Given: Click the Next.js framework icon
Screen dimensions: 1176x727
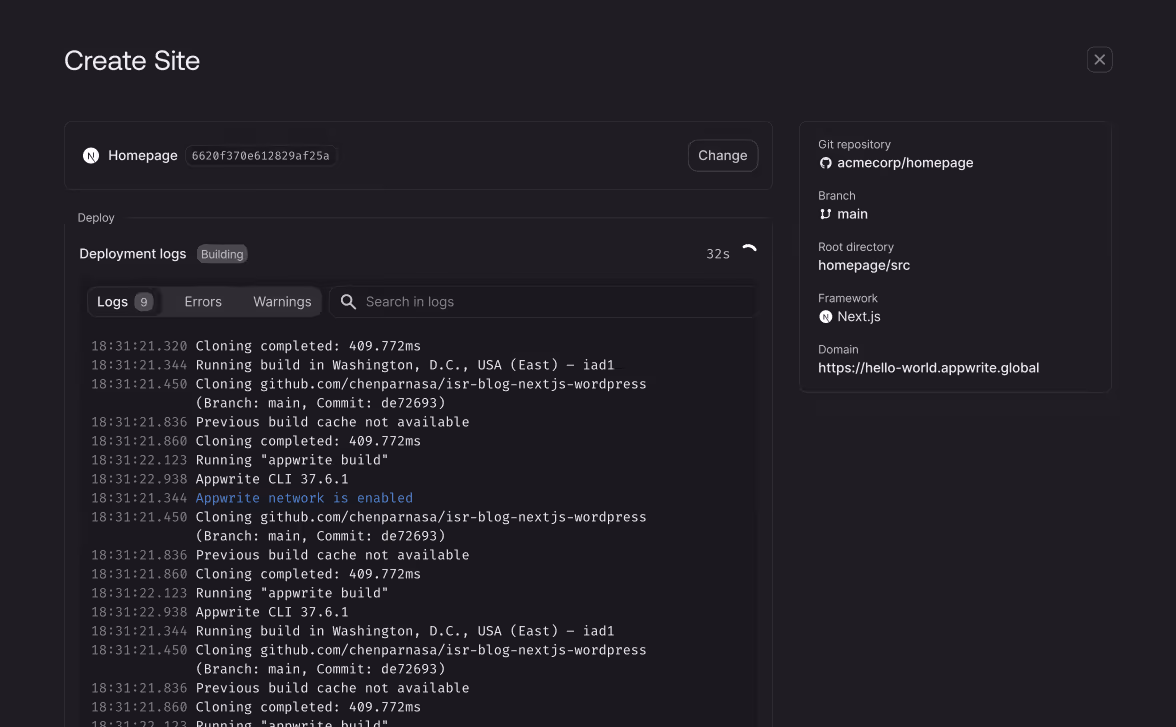Looking at the screenshot, I should [825, 317].
